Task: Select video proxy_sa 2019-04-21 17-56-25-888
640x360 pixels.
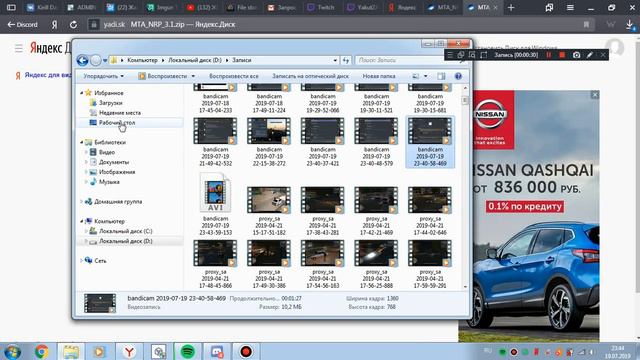Action: (376, 264)
